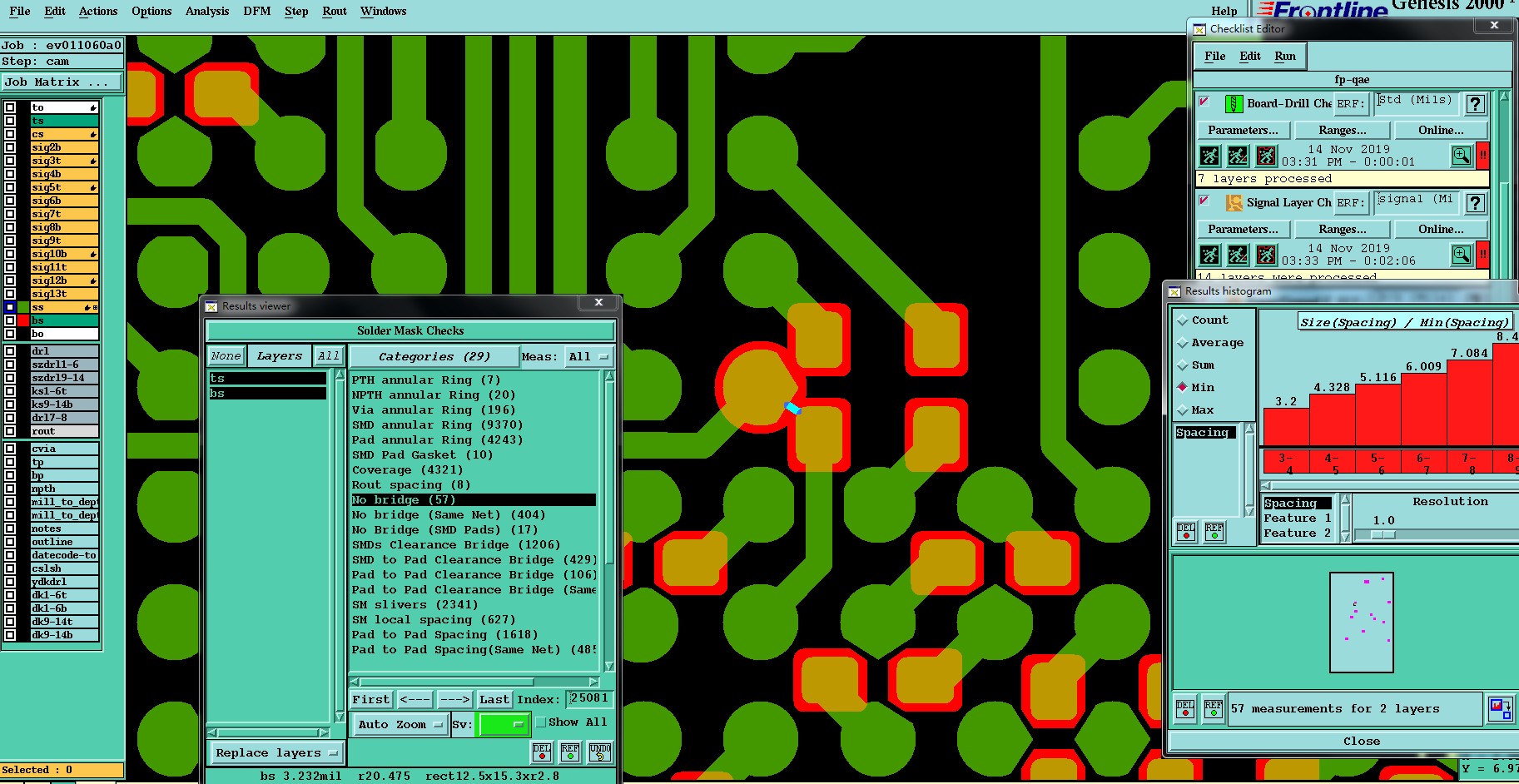Click the Checklist Editor window title icon
The width and height of the screenshot is (1519, 784).
coord(1199,29)
